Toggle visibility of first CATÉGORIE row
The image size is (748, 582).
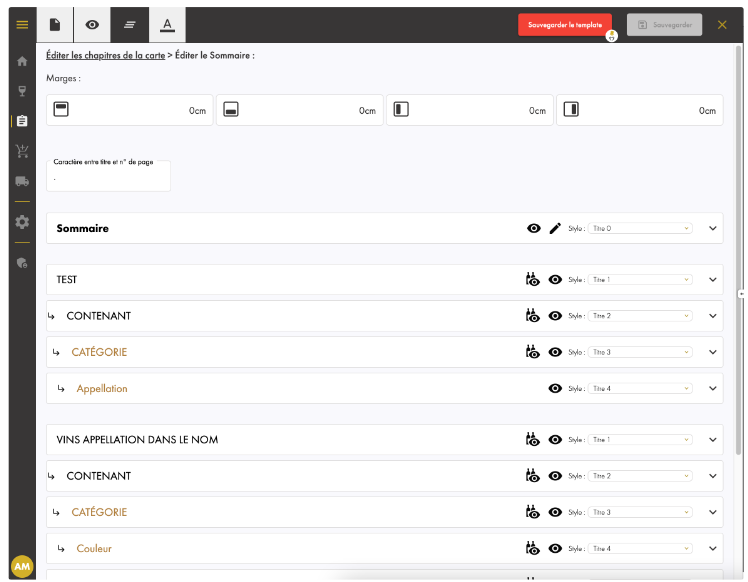[x=555, y=352]
